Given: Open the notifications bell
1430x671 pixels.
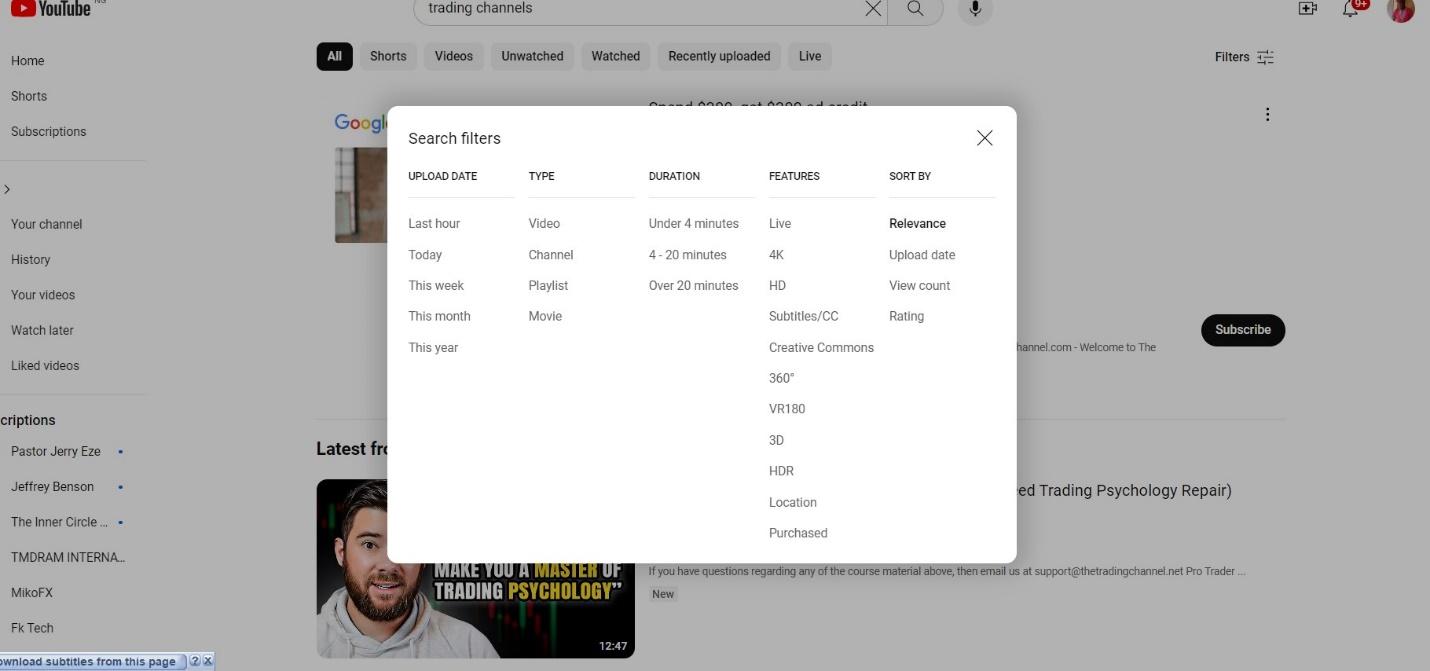Looking at the screenshot, I should (x=1350, y=8).
